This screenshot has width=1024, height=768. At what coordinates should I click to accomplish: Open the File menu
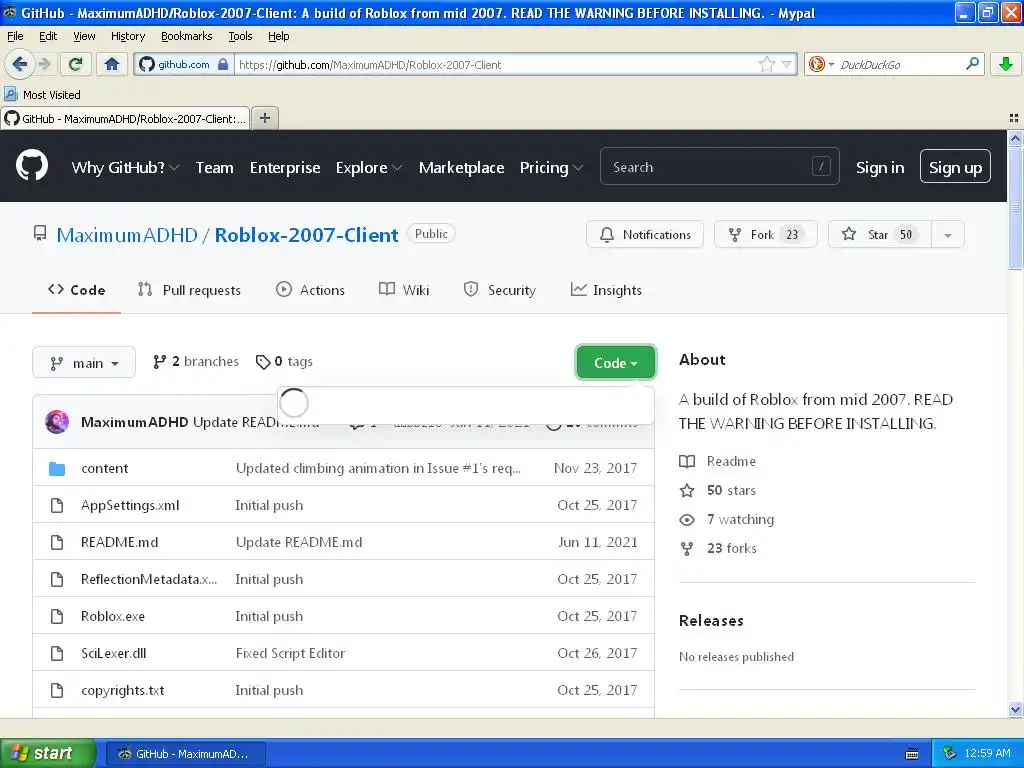click(15, 36)
